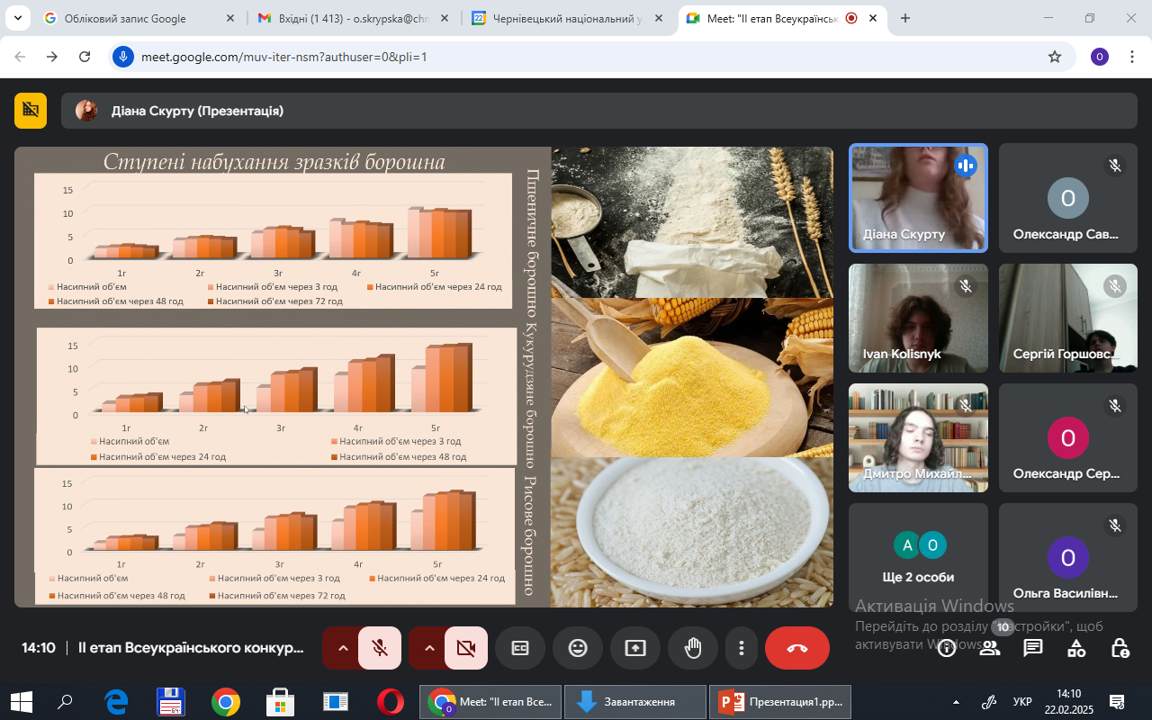
Task: Open the present screen share icon
Action: point(635,648)
